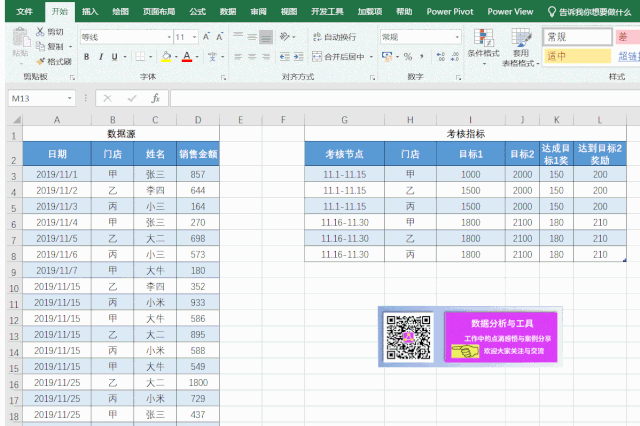Select the Format Painter brush

[x=40, y=62]
